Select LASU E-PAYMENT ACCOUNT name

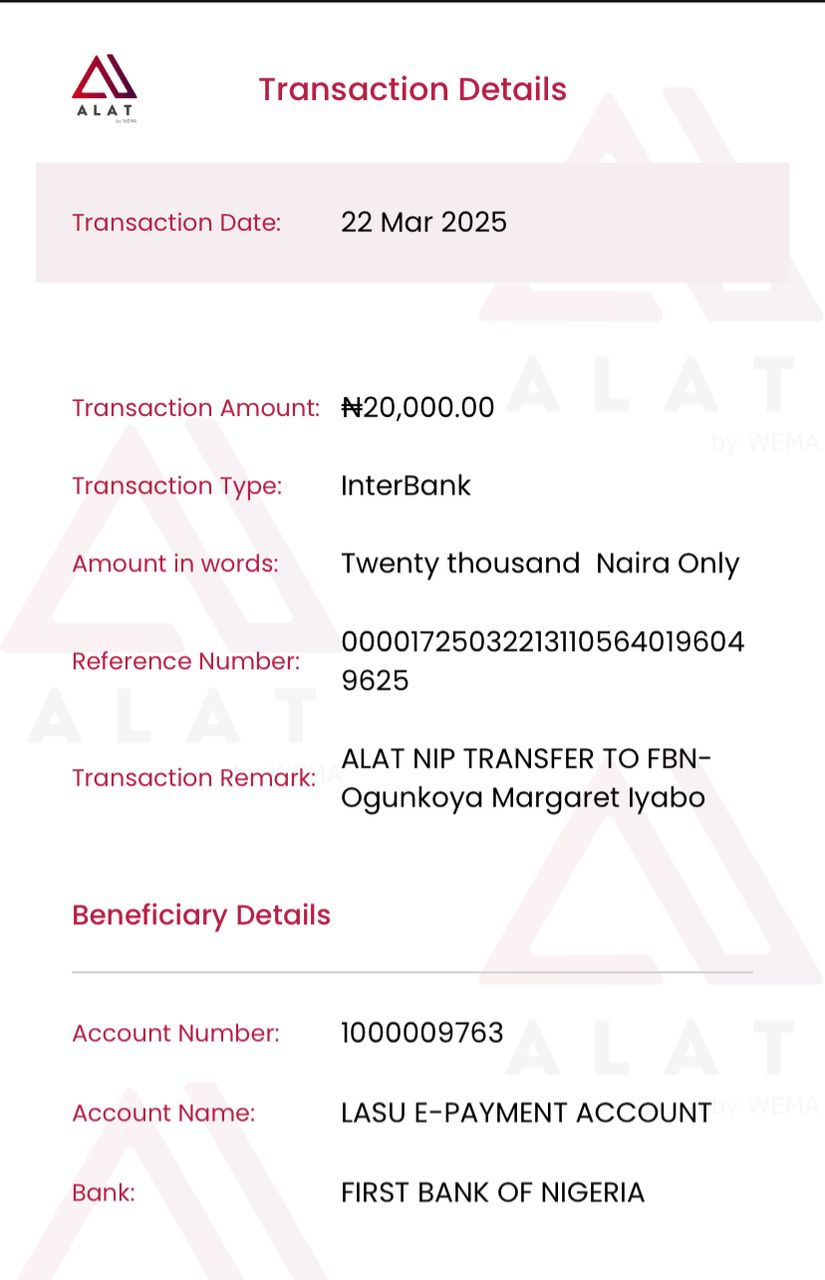tap(526, 1112)
